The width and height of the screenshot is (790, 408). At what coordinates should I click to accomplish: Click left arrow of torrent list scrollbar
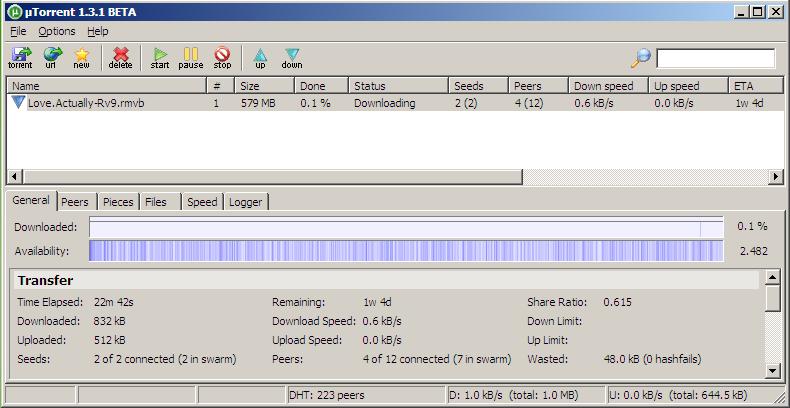click(x=15, y=177)
